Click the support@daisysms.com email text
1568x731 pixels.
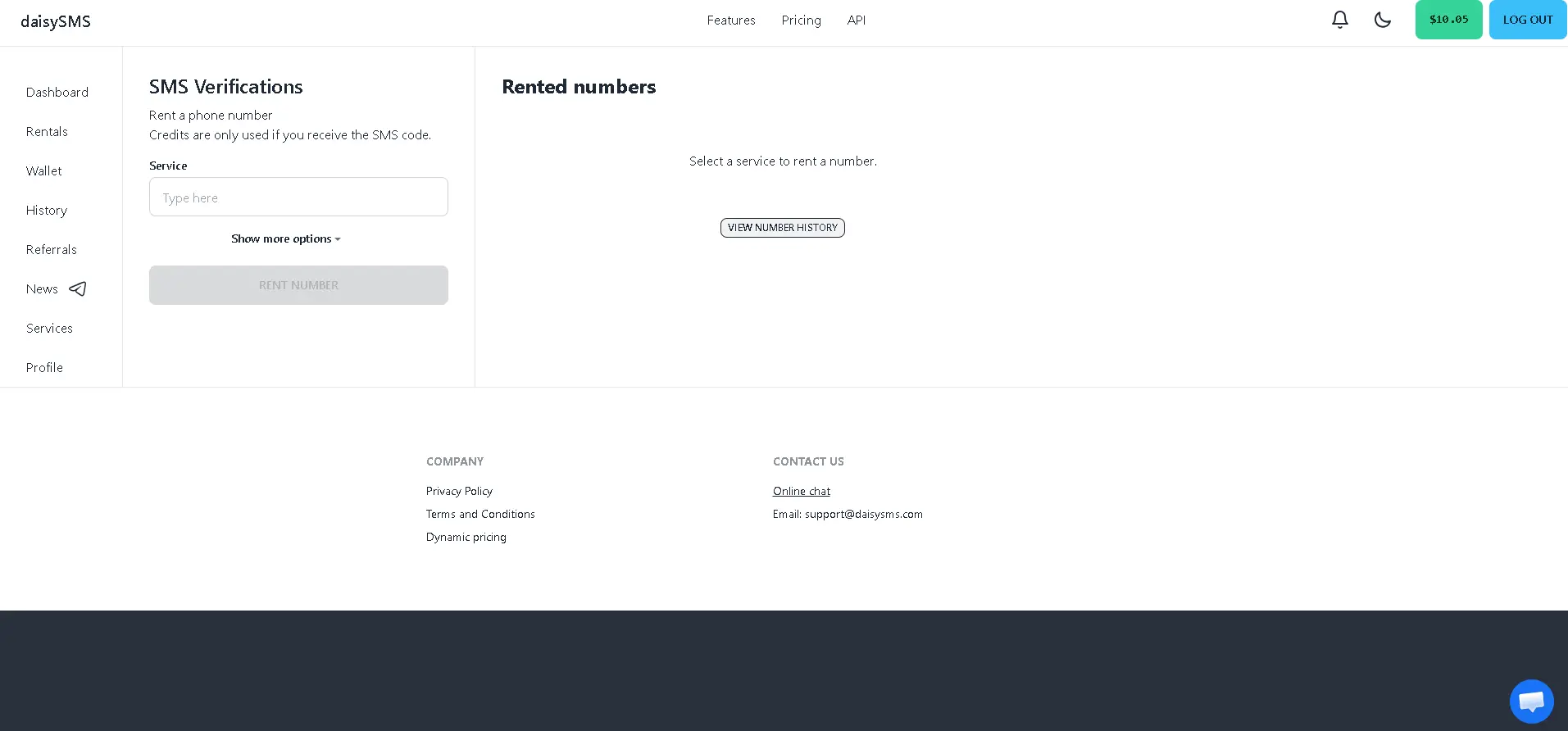pyautogui.click(x=864, y=514)
